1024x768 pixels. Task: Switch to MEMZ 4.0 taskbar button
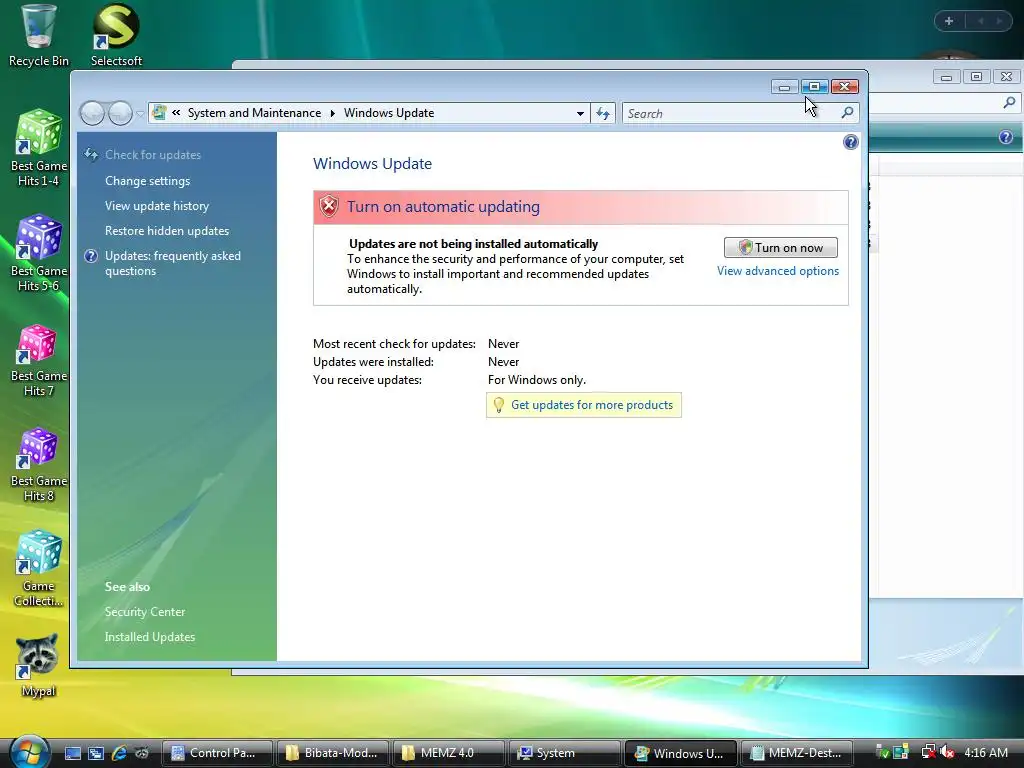(449, 753)
